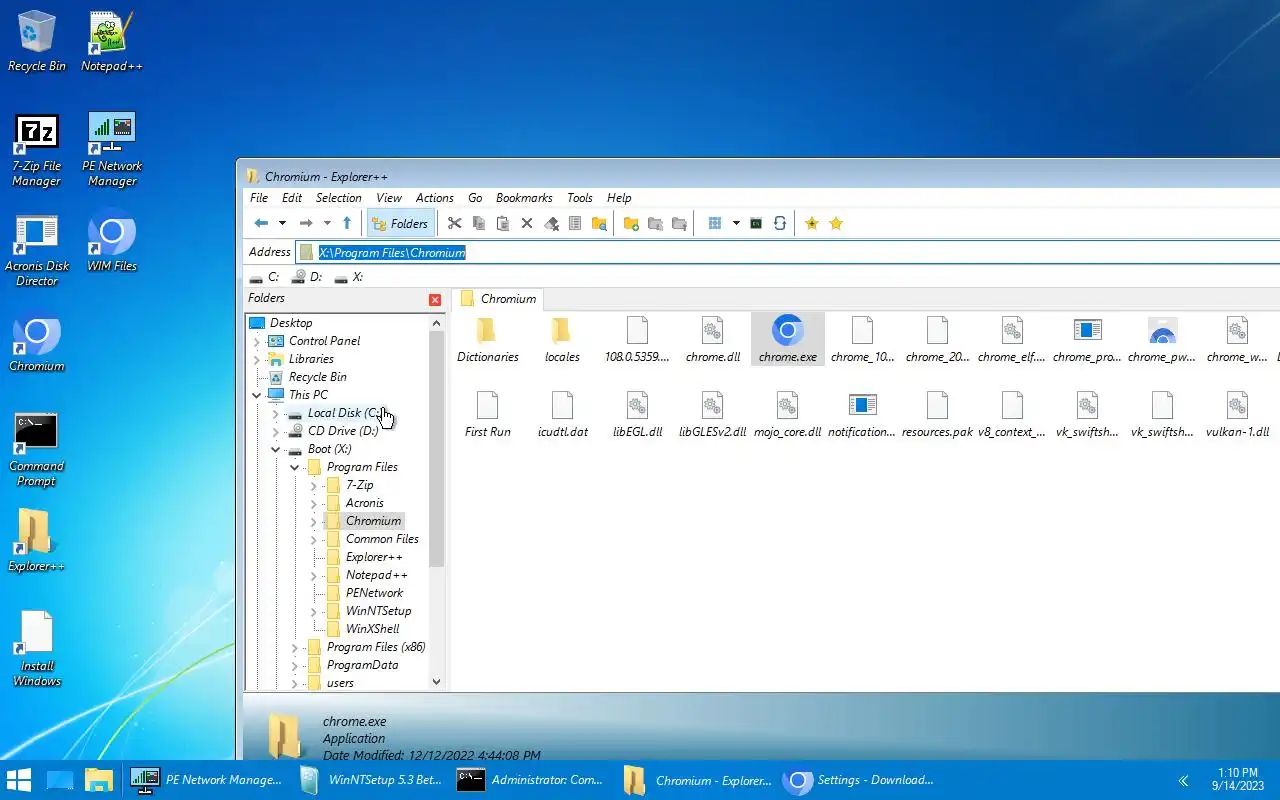Image resolution: width=1280 pixels, height=800 pixels.
Task: Copy the selected item via toolbar
Action: [x=479, y=223]
